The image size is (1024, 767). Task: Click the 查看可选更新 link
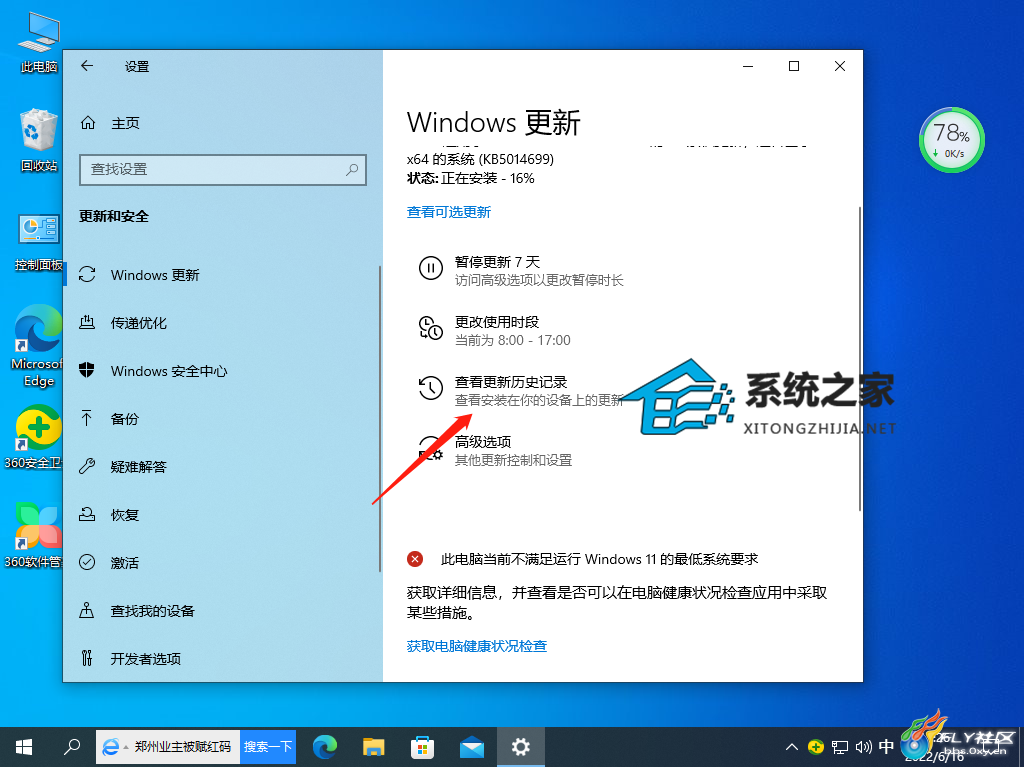click(449, 212)
